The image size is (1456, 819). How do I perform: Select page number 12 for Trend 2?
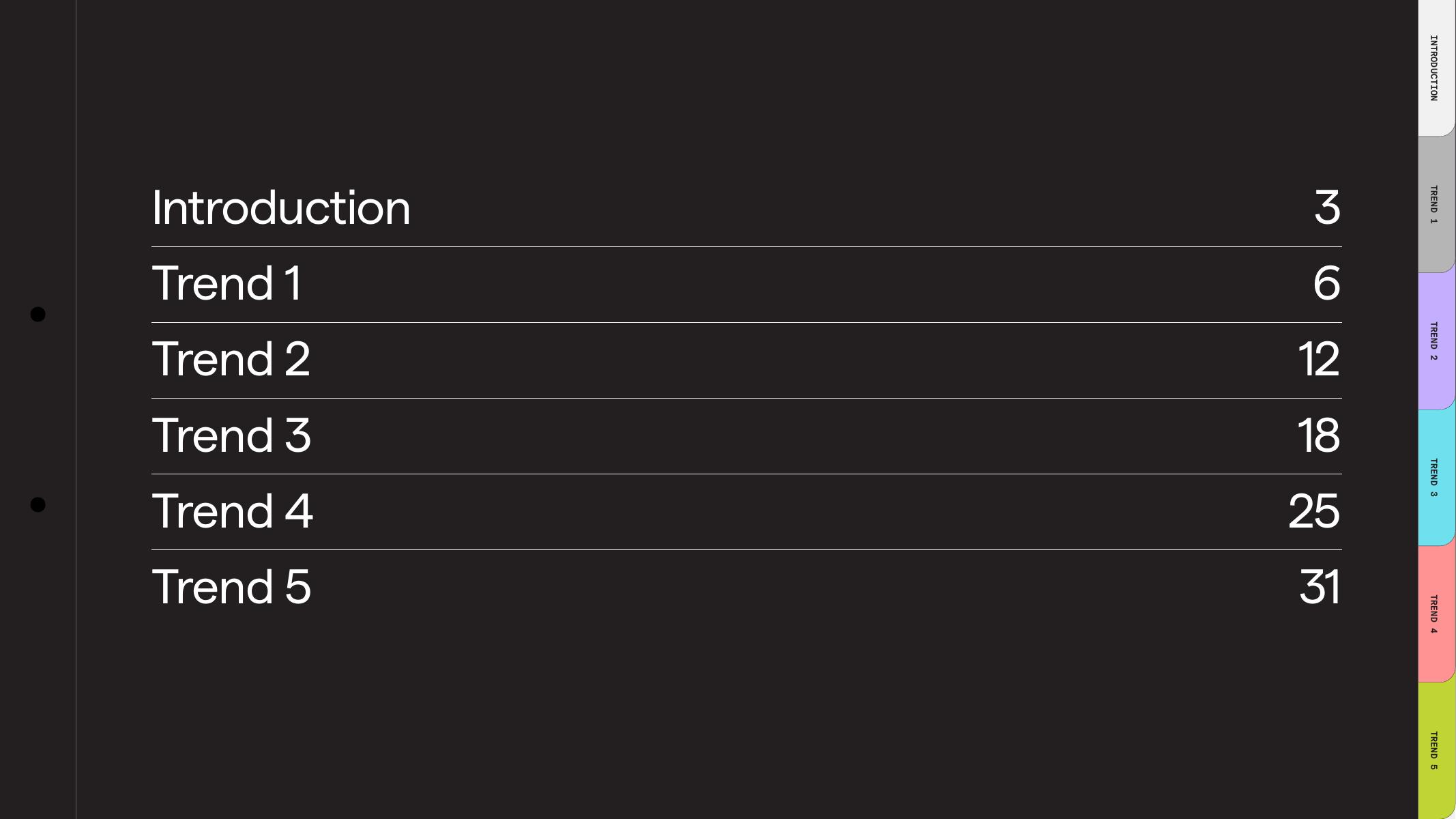1319,359
